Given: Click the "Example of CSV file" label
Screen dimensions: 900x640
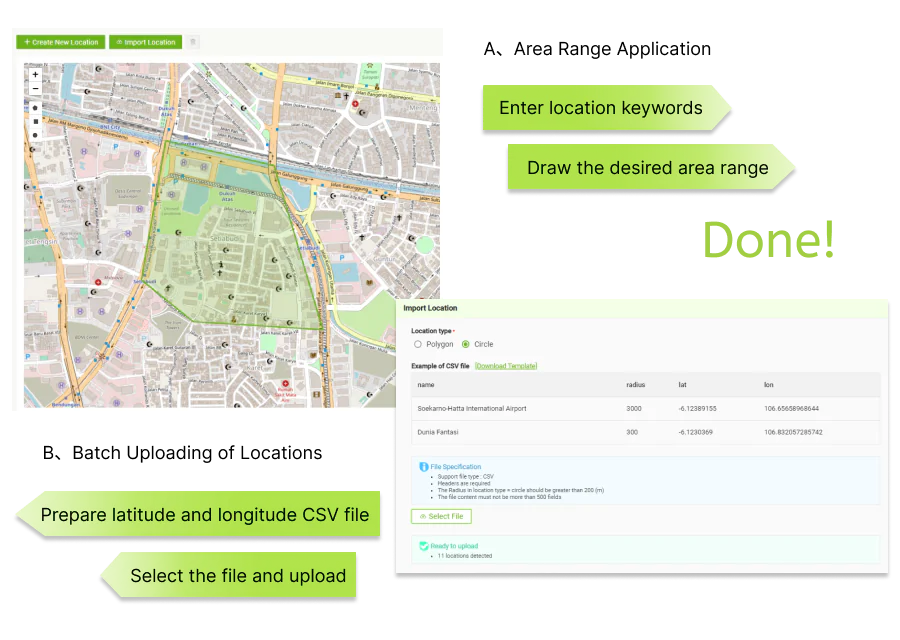Looking at the screenshot, I should tap(440, 366).
